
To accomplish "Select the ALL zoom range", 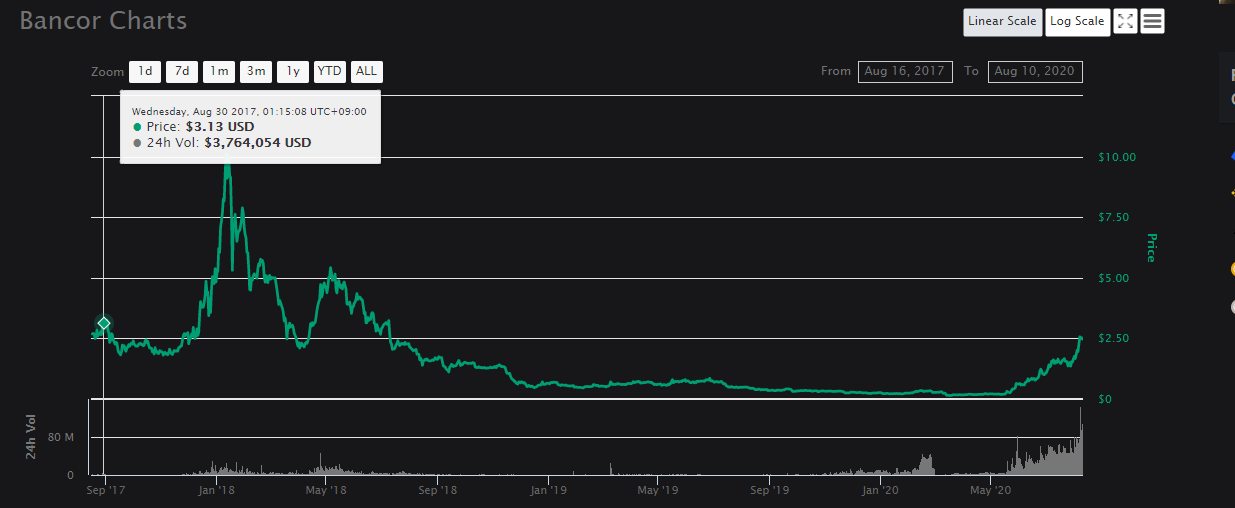I will click(x=367, y=71).
